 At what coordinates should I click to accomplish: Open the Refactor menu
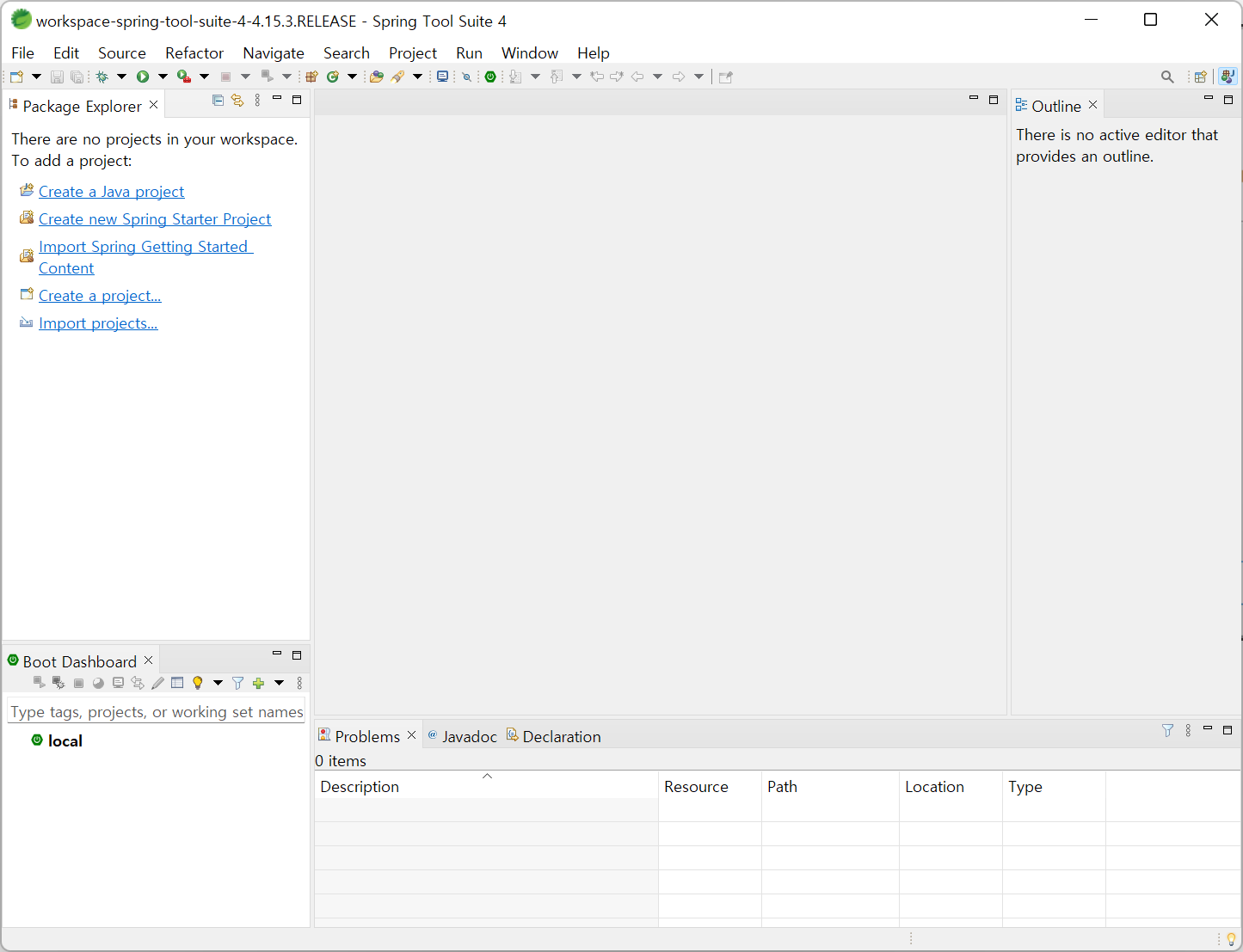(x=194, y=53)
